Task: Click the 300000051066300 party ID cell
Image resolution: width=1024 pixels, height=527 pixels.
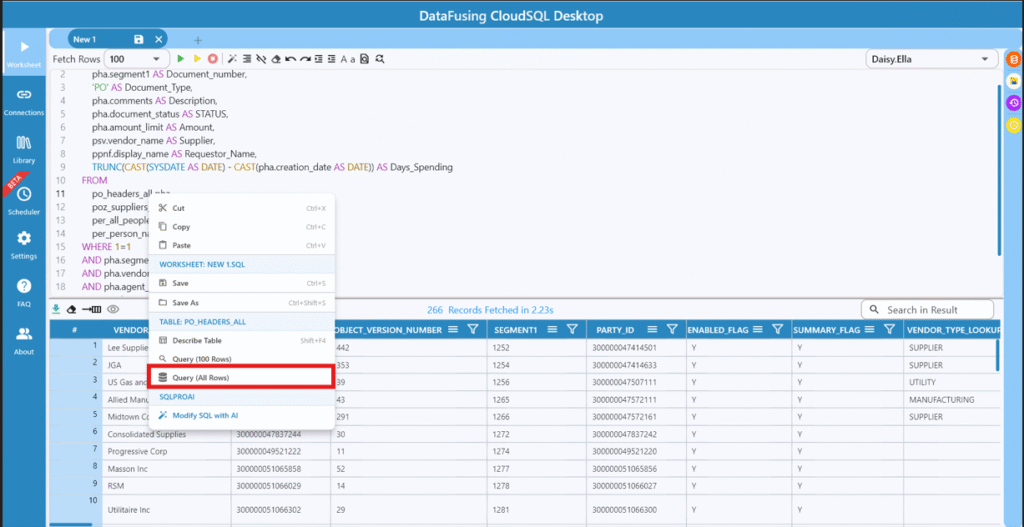Action: tap(636, 509)
